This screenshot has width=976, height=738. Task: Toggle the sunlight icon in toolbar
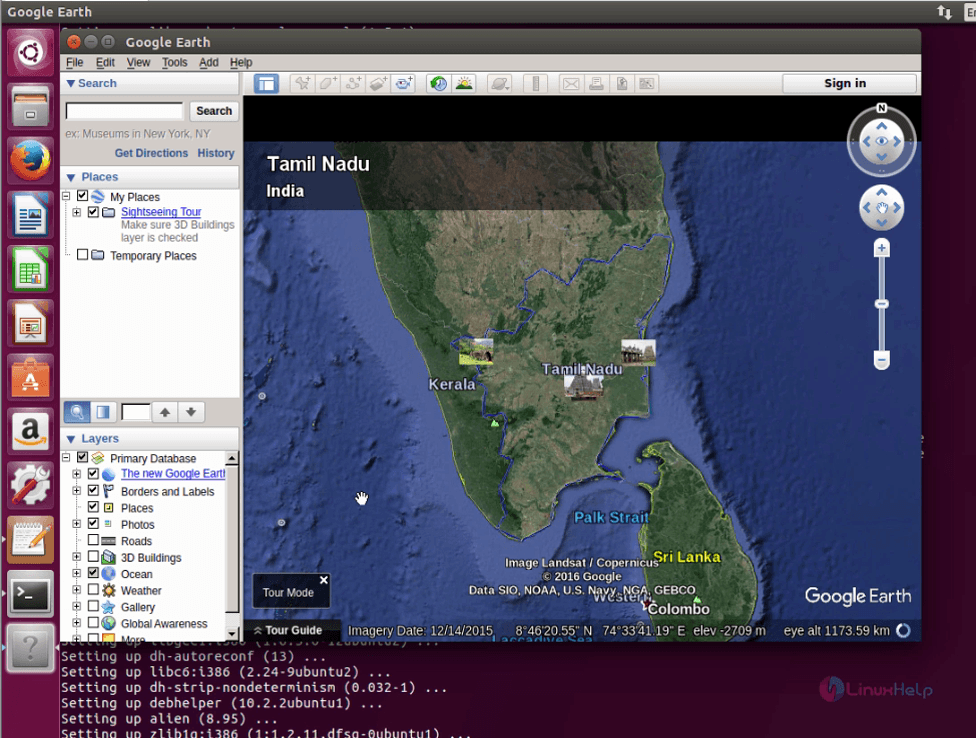coord(464,84)
